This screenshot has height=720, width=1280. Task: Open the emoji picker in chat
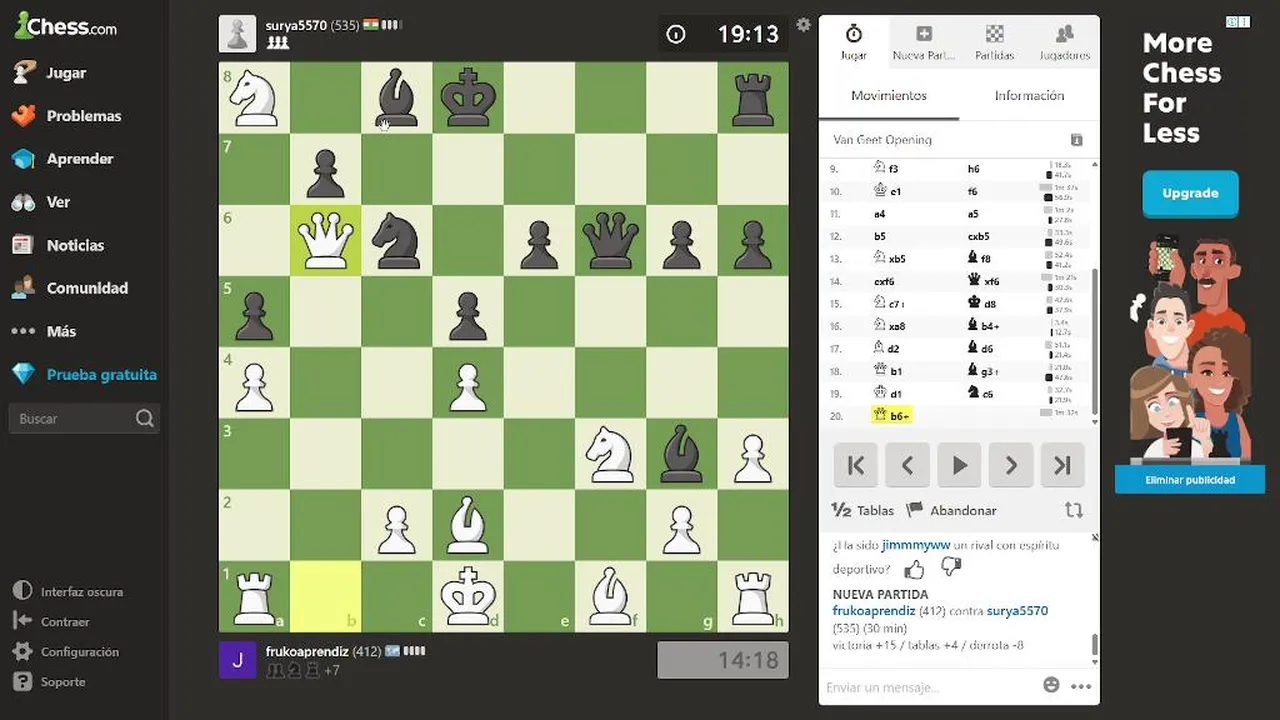click(x=1051, y=685)
